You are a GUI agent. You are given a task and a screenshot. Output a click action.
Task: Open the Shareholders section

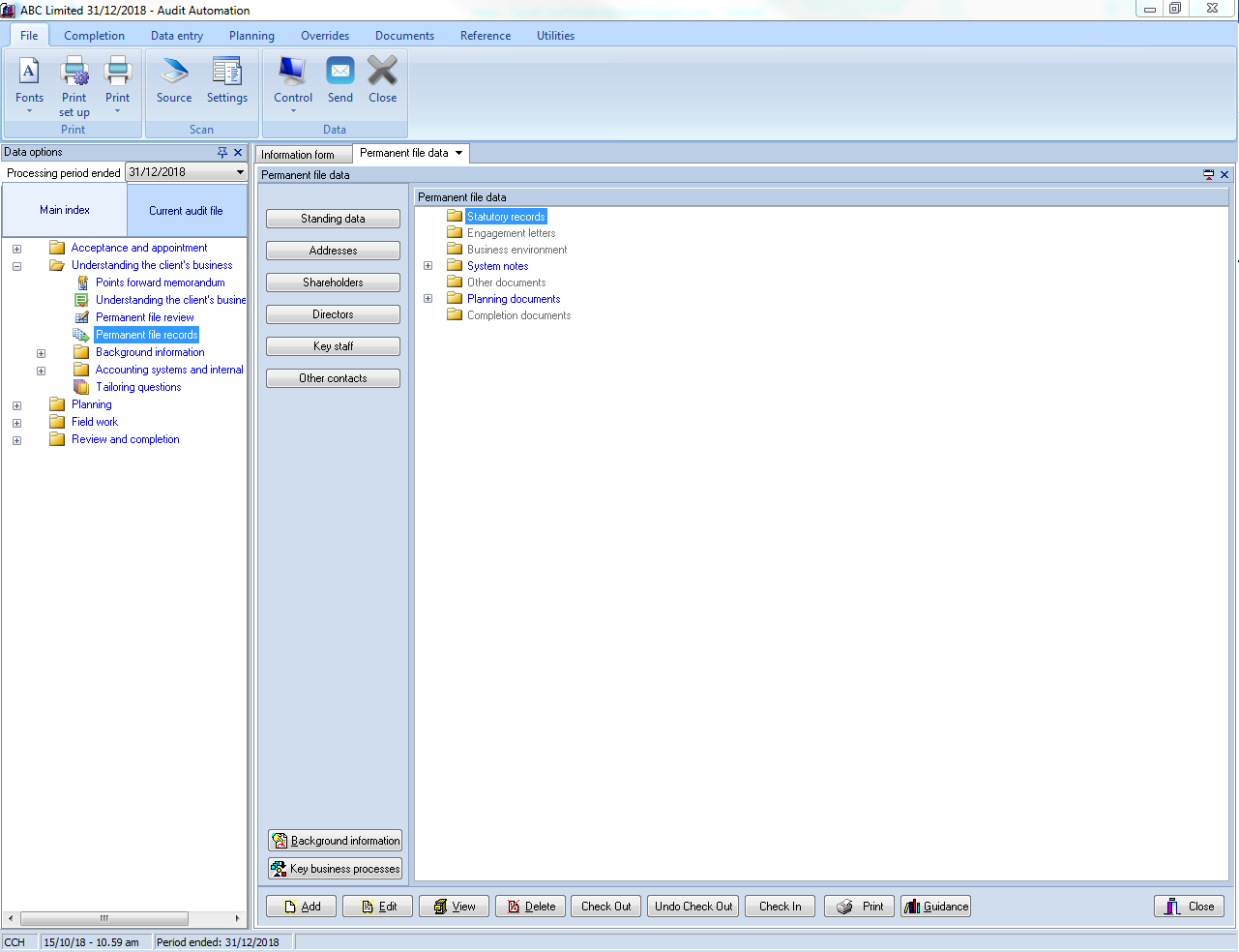(333, 283)
